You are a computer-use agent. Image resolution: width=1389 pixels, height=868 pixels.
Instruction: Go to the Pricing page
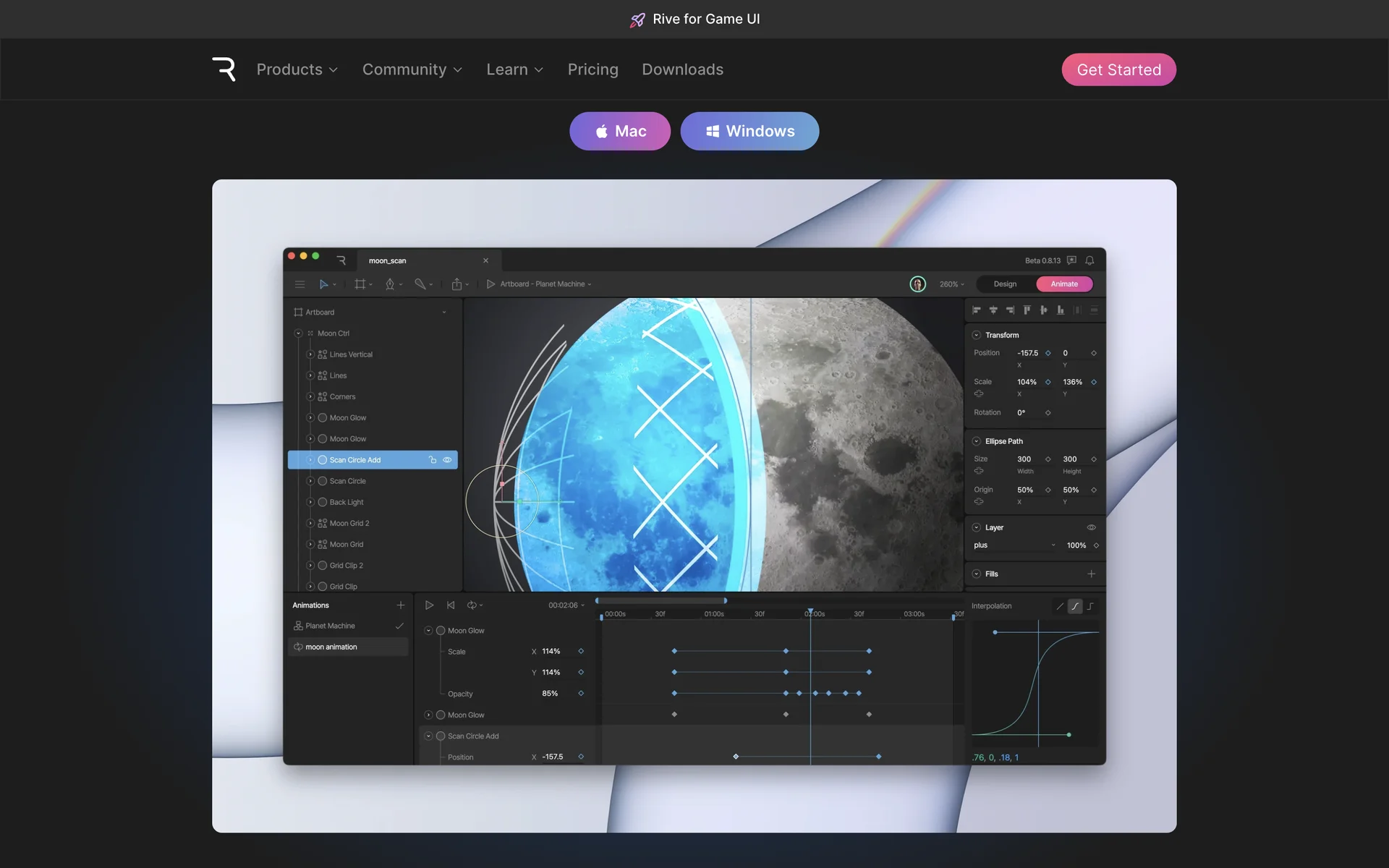click(x=592, y=69)
